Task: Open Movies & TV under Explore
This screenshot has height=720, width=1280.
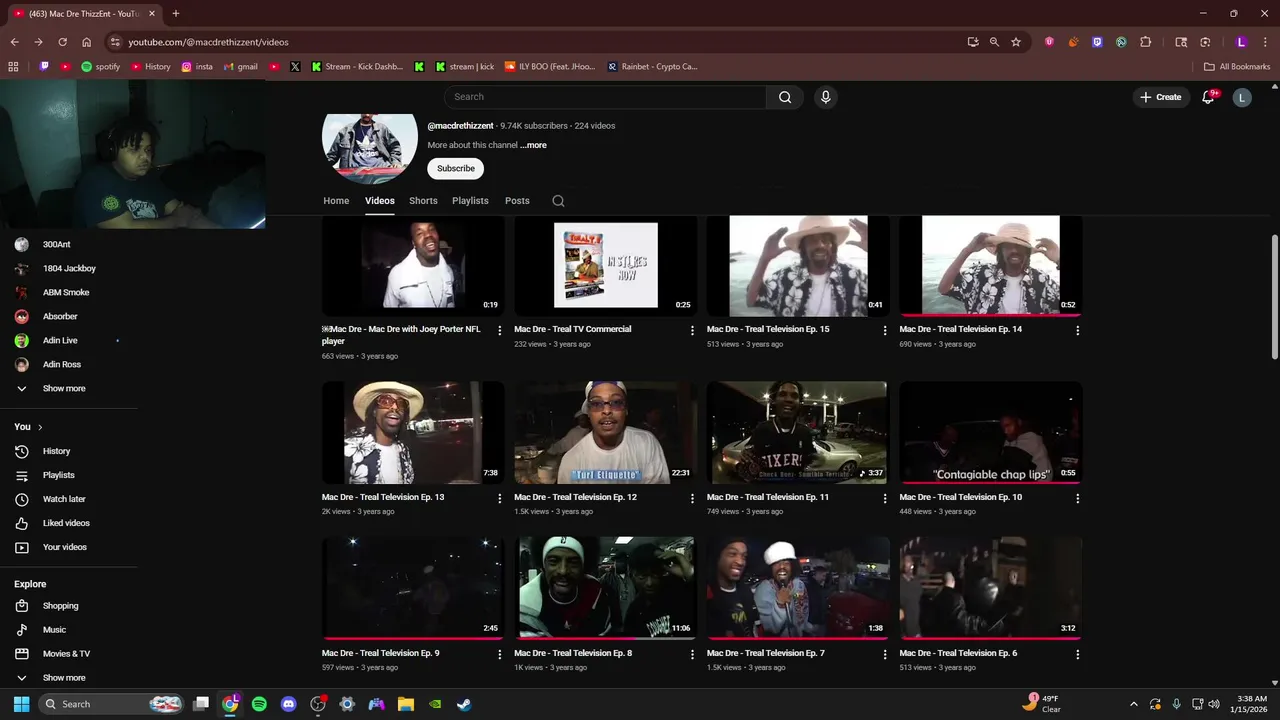Action: click(68, 654)
